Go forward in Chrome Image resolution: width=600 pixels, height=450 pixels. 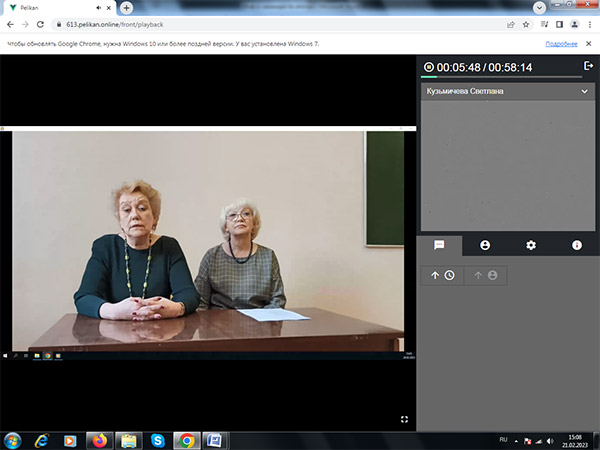coord(25,24)
